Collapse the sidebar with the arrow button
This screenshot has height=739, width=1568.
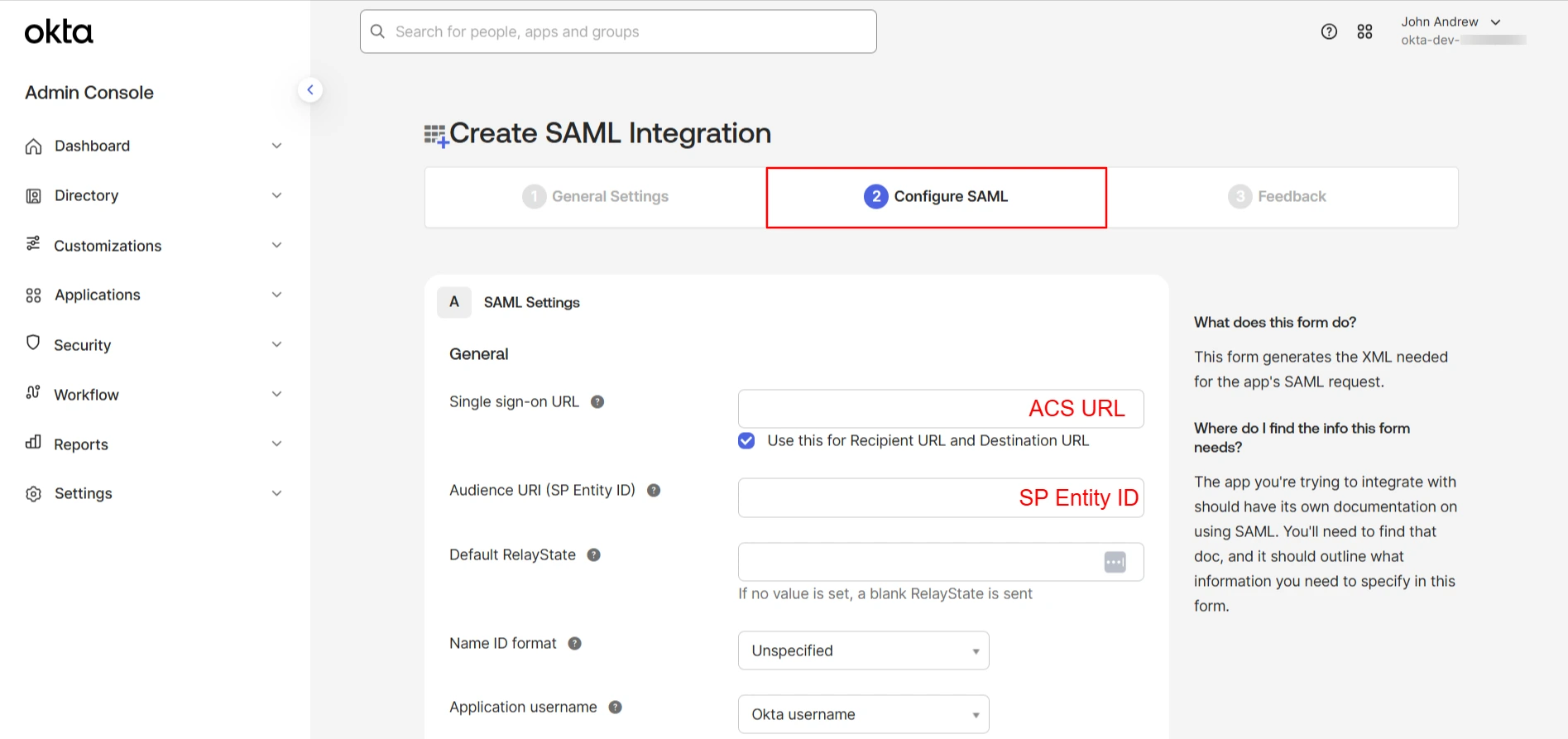coord(309,89)
